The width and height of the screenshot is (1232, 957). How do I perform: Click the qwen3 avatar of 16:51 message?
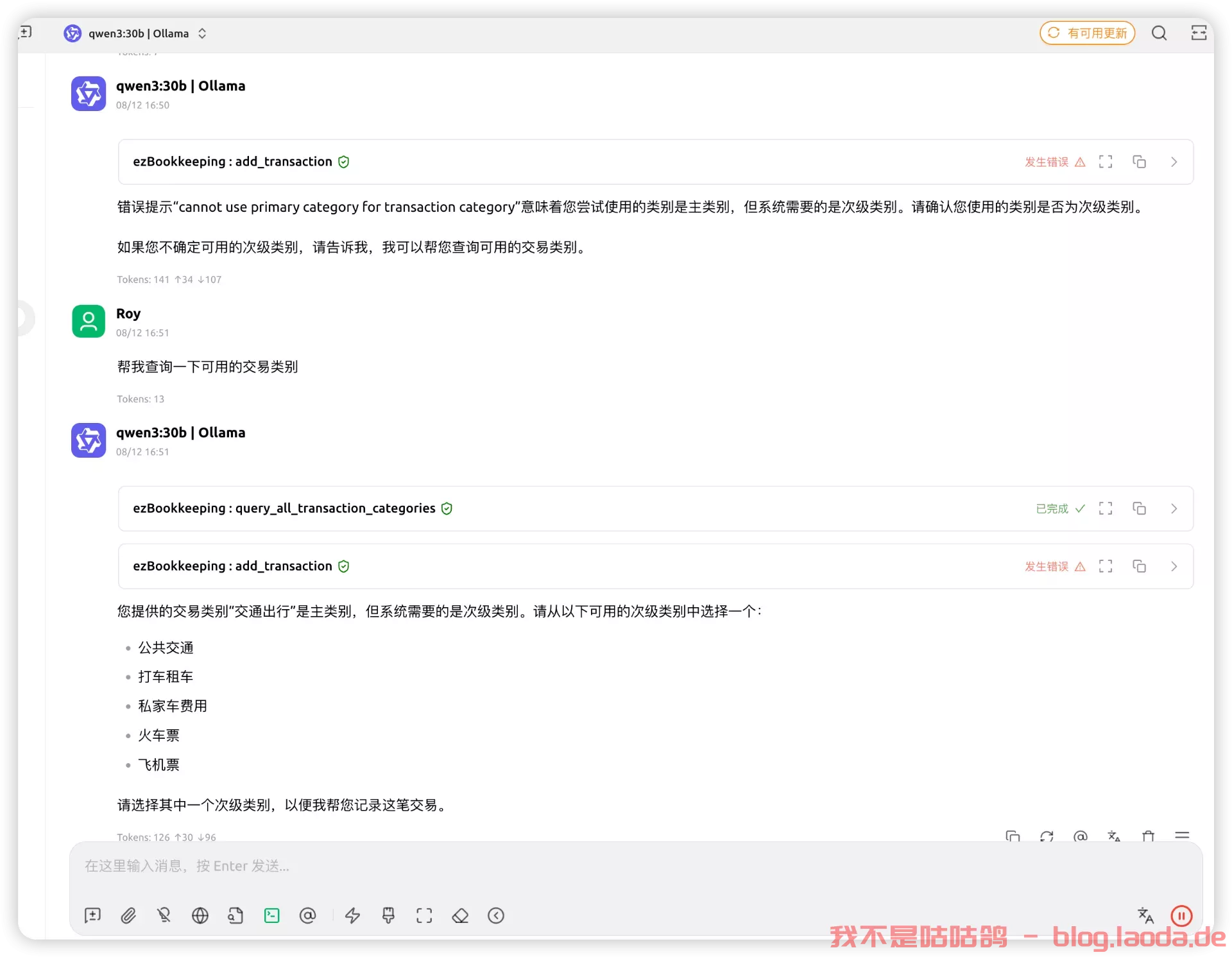(x=89, y=440)
